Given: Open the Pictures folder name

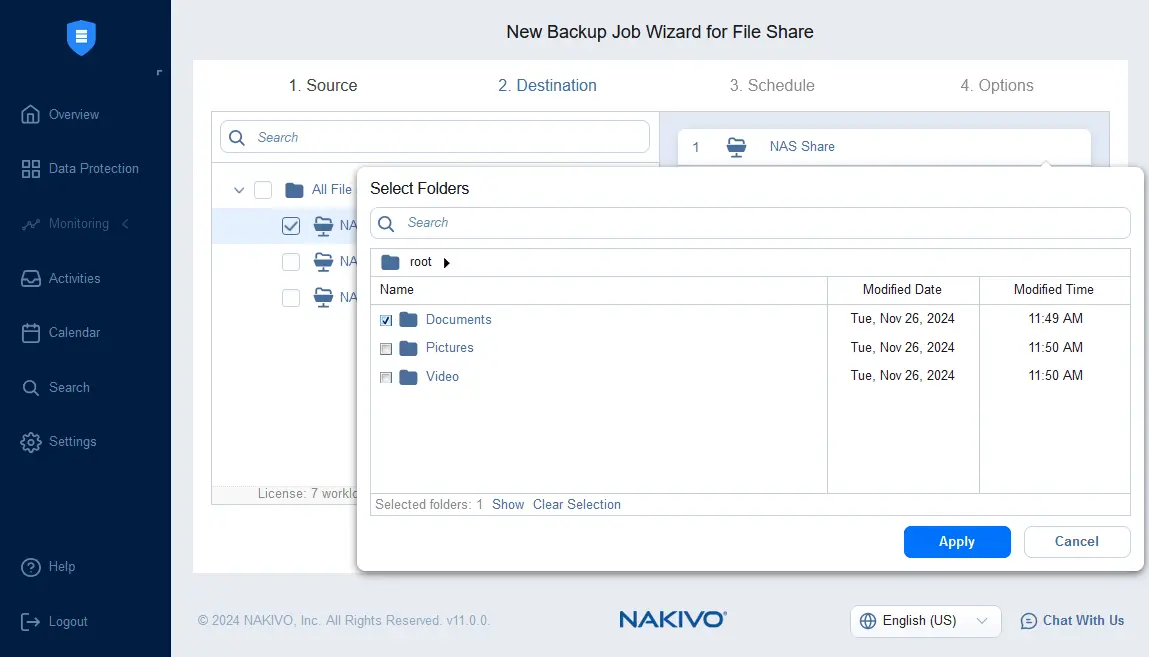Looking at the screenshot, I should 450,349.
